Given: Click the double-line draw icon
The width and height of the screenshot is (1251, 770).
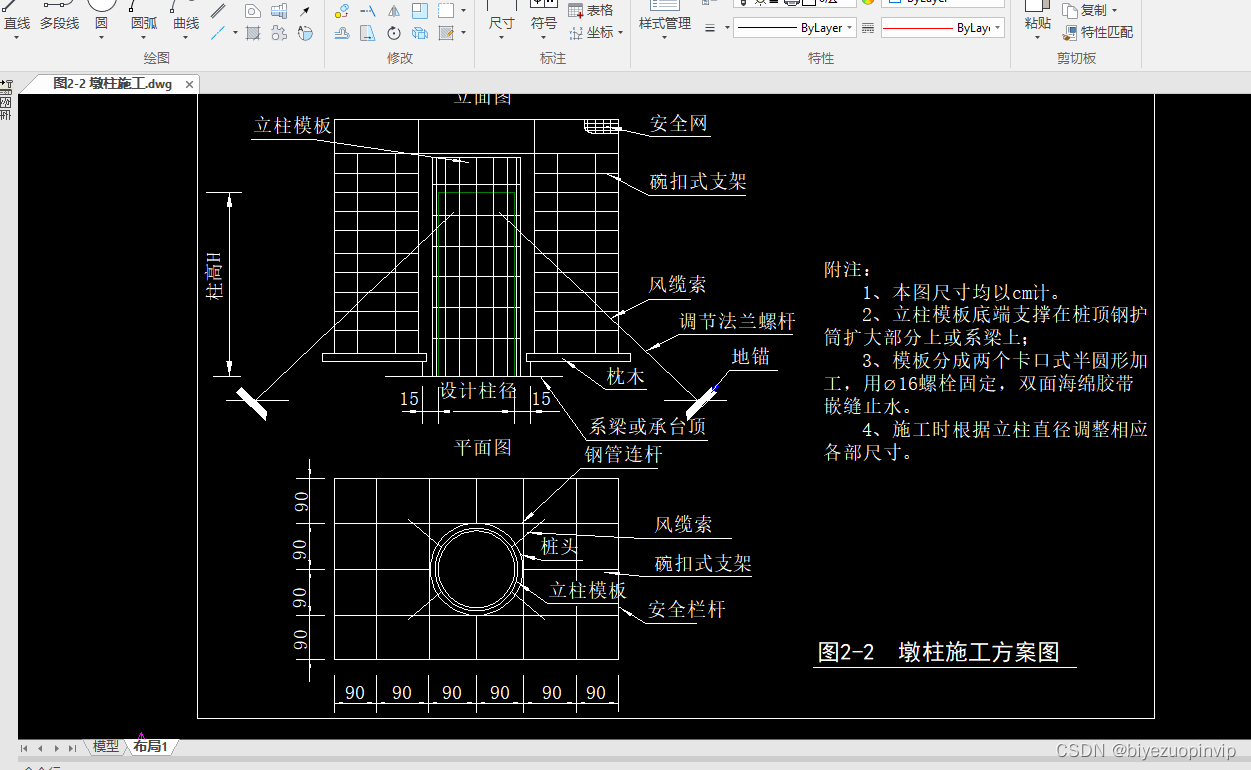Looking at the screenshot, I should 218,10.
